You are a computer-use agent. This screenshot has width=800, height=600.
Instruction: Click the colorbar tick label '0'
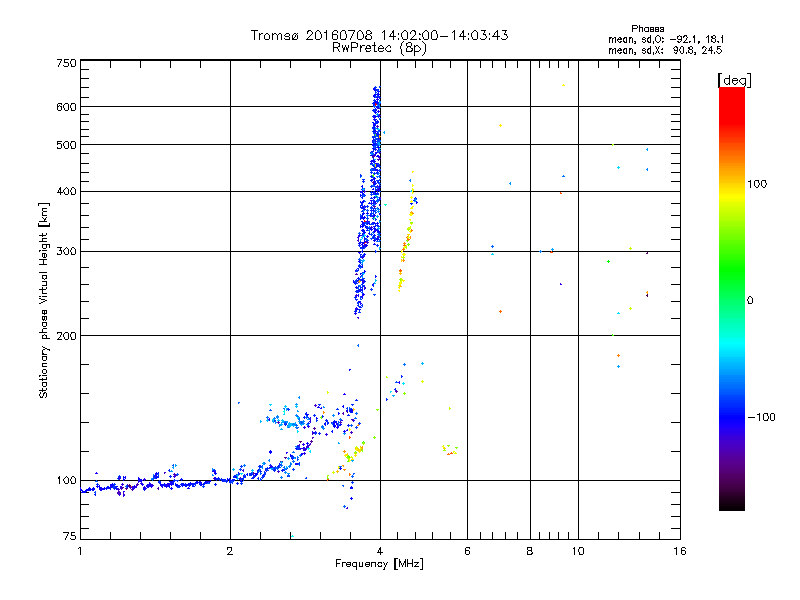click(x=750, y=301)
